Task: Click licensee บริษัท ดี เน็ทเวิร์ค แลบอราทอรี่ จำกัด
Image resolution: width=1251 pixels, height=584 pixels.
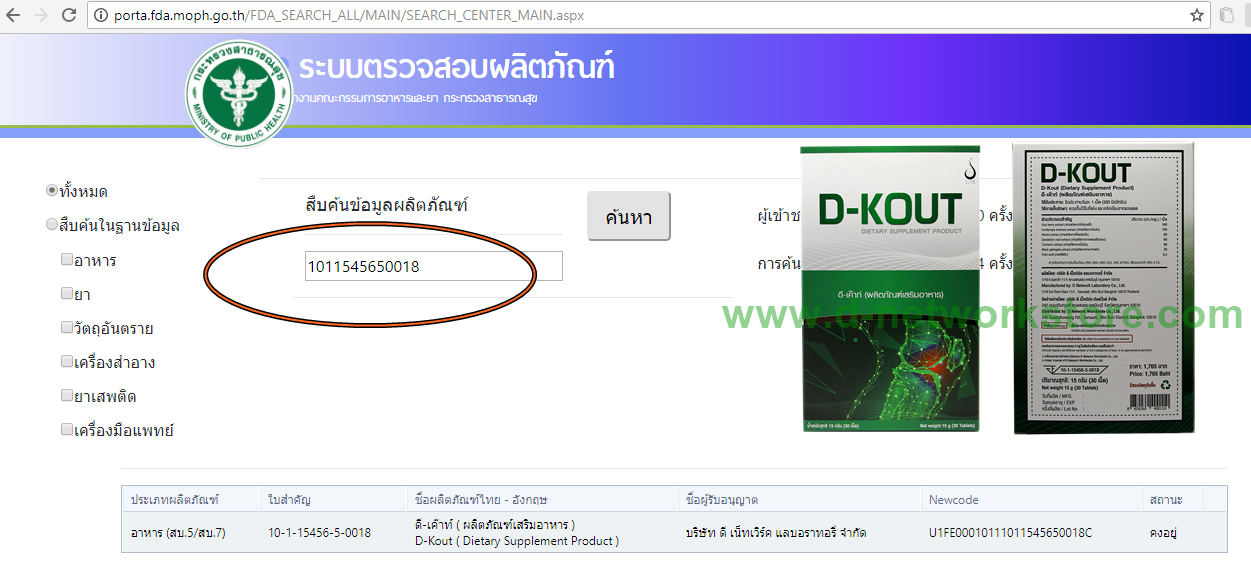Action: [x=776, y=533]
